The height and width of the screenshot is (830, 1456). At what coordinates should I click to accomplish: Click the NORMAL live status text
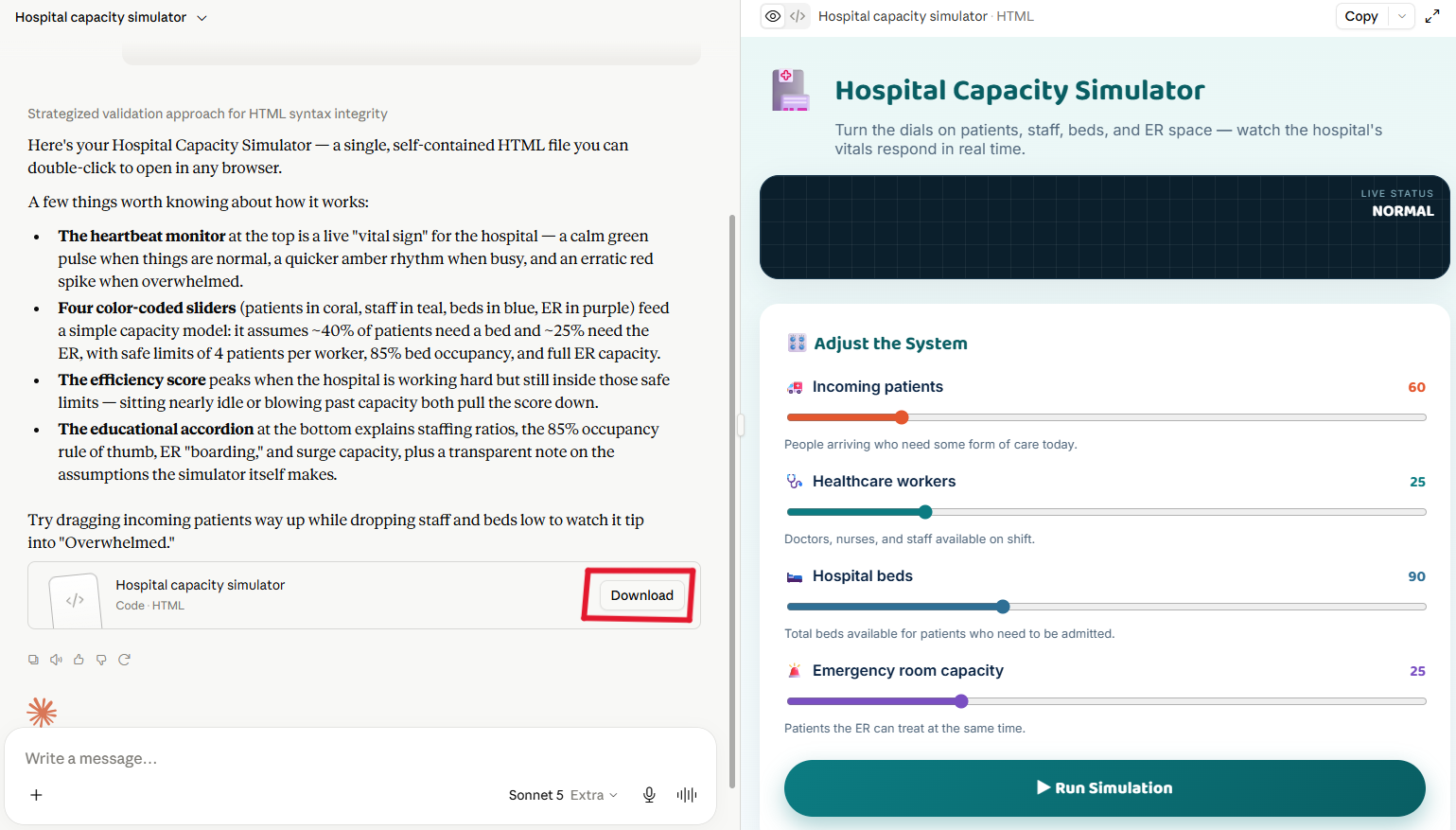[x=1403, y=211]
